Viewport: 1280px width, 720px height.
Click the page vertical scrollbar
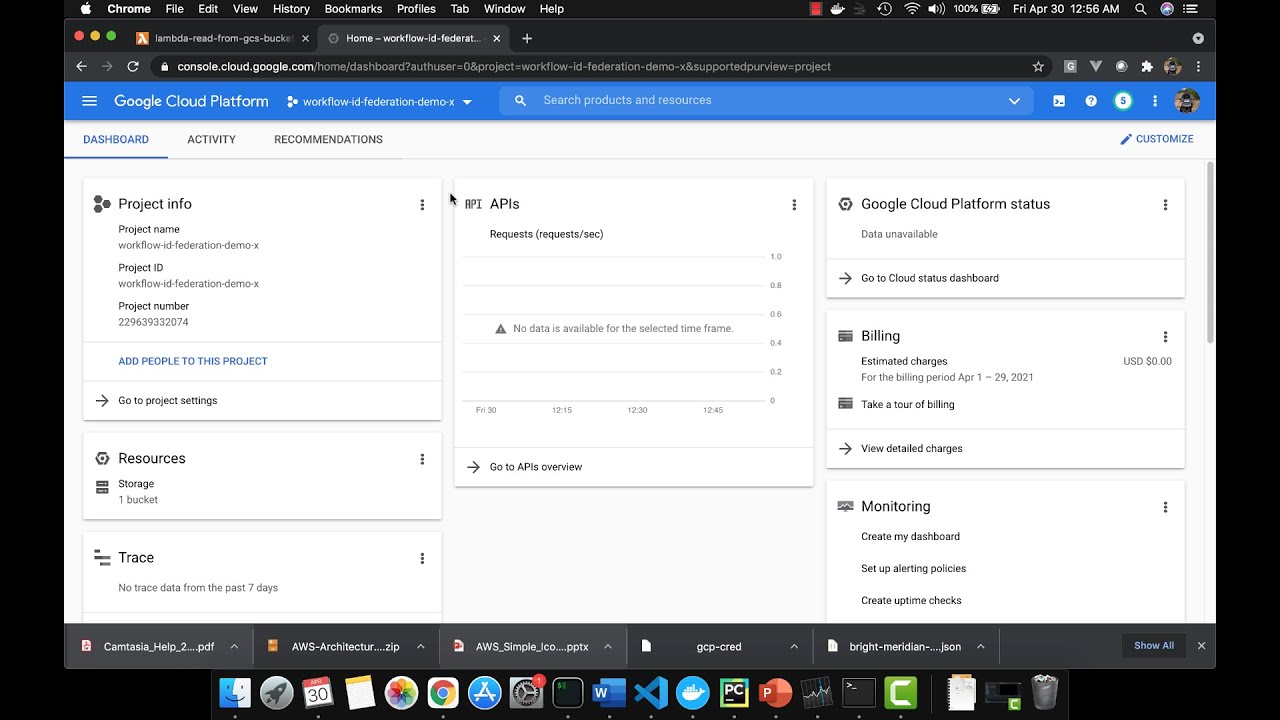[1210, 252]
